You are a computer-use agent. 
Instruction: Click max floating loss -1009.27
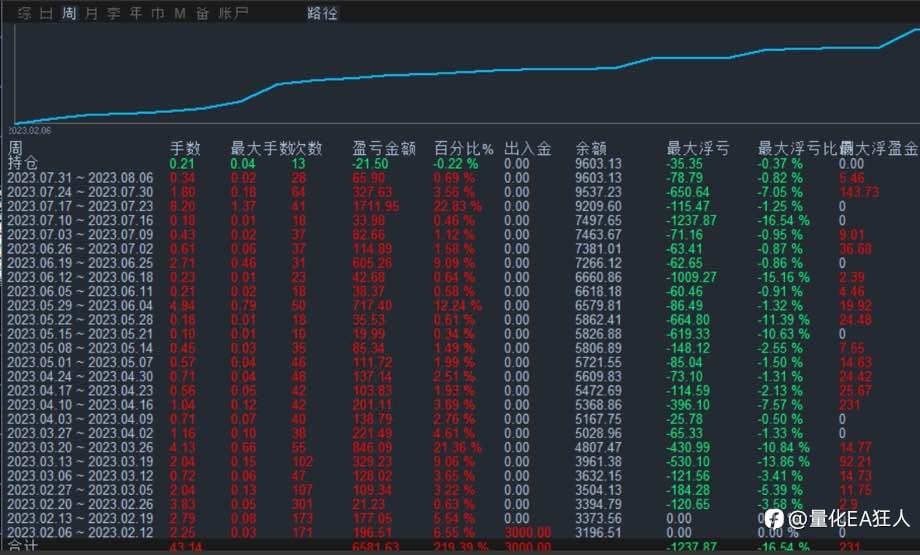(692, 277)
